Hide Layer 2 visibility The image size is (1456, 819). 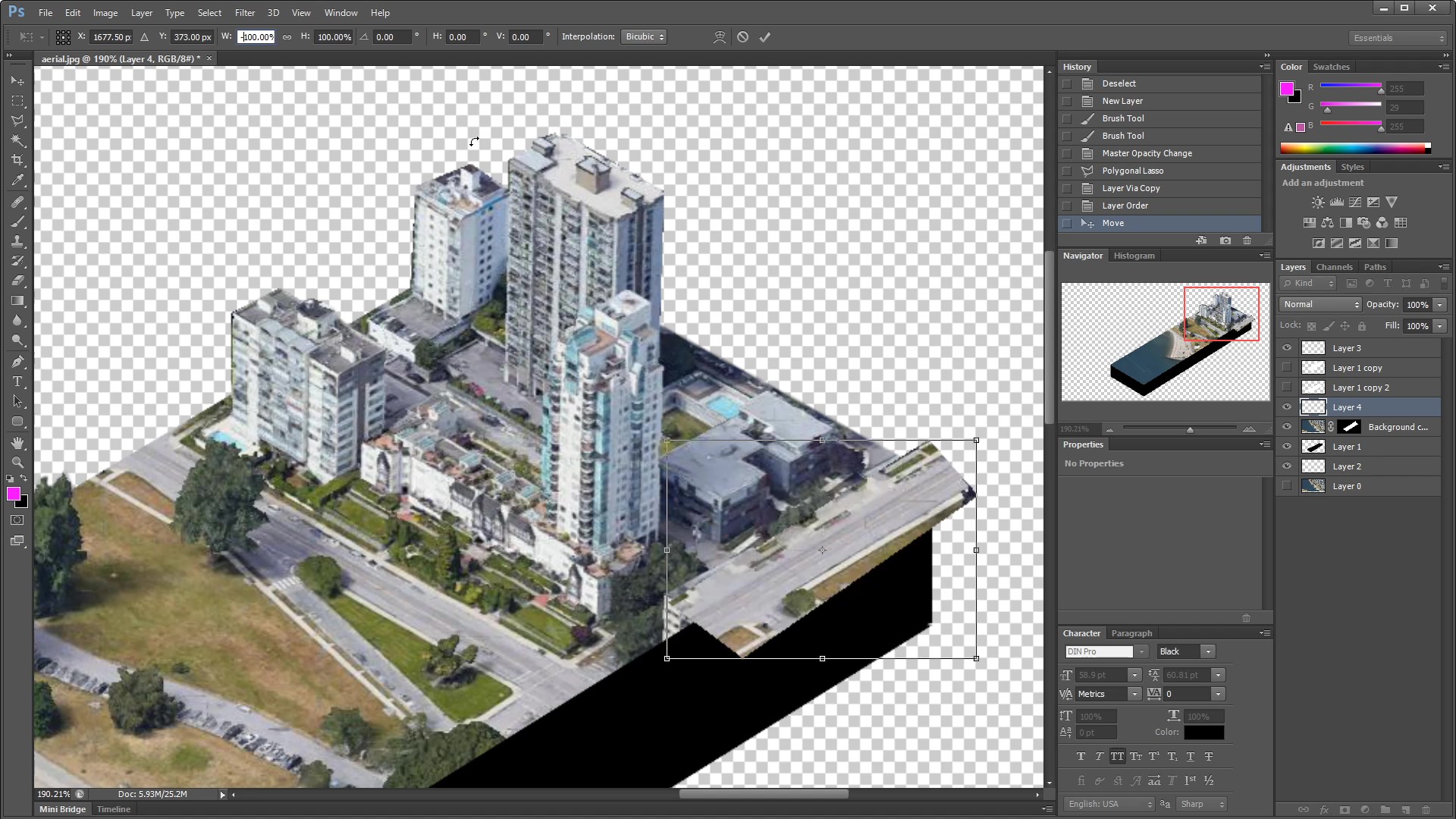[x=1287, y=466]
